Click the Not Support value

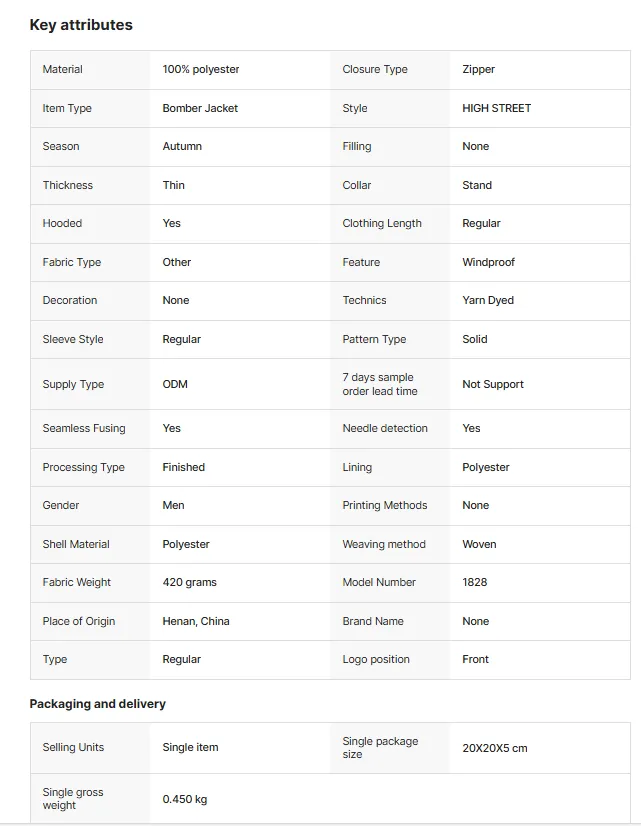tap(493, 384)
